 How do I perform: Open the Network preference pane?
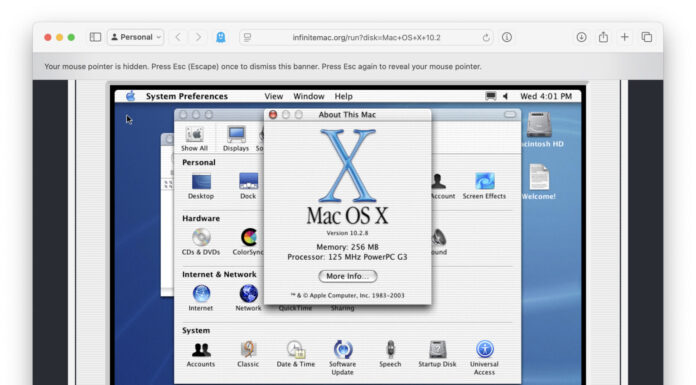[248, 298]
